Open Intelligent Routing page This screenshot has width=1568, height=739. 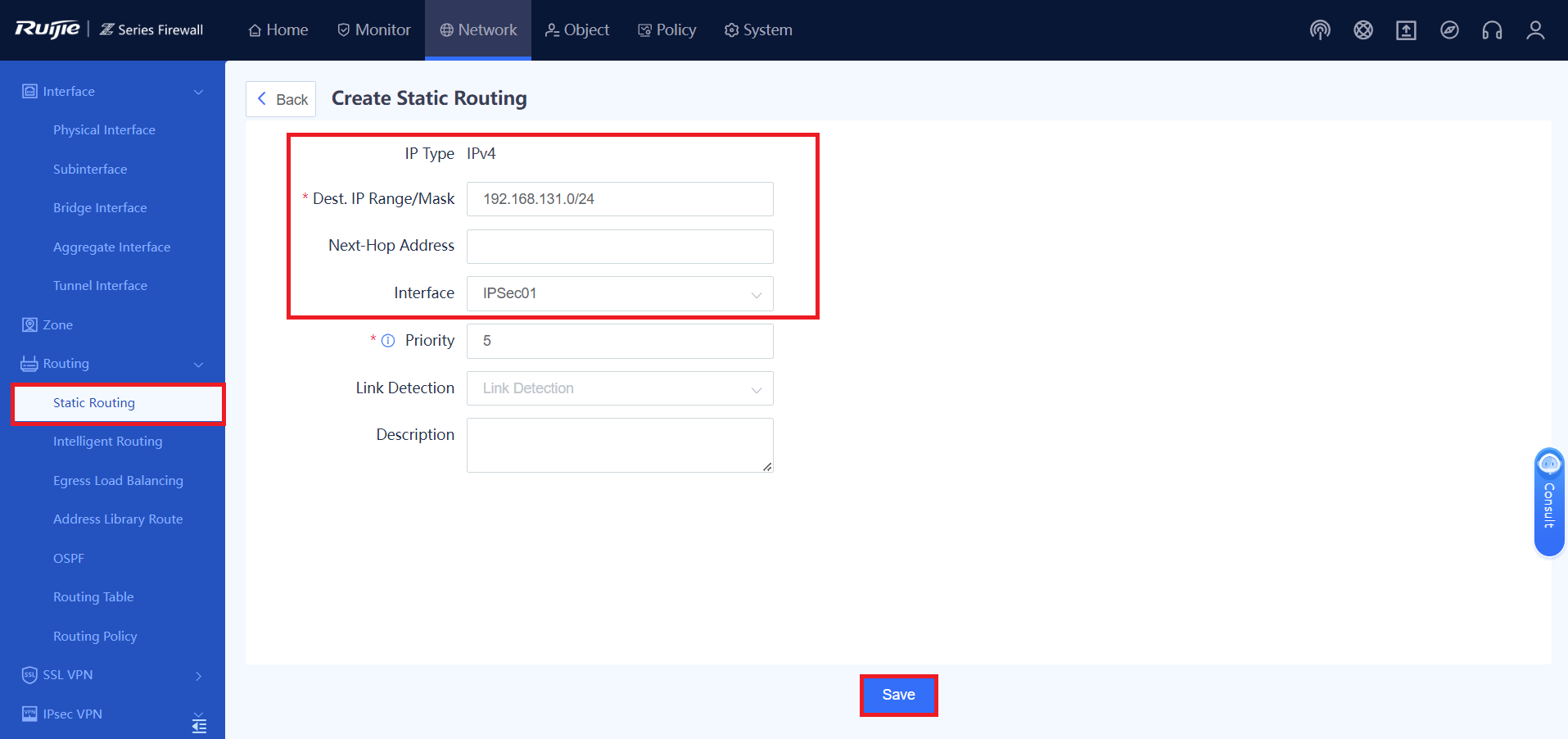107,442
